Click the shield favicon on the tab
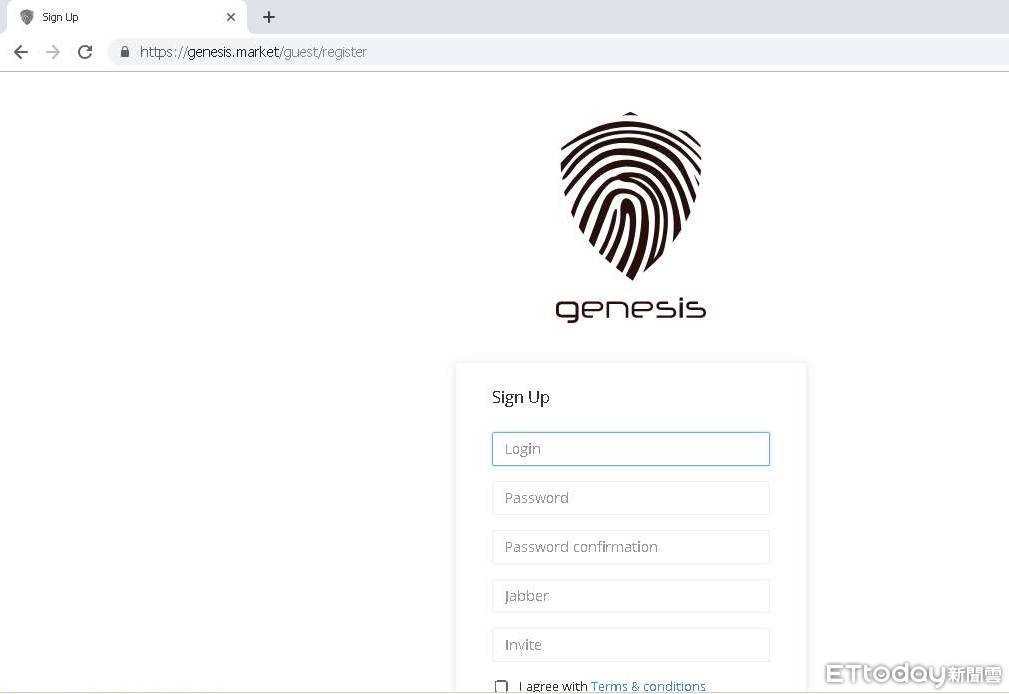The image size is (1009, 694). click(27, 17)
